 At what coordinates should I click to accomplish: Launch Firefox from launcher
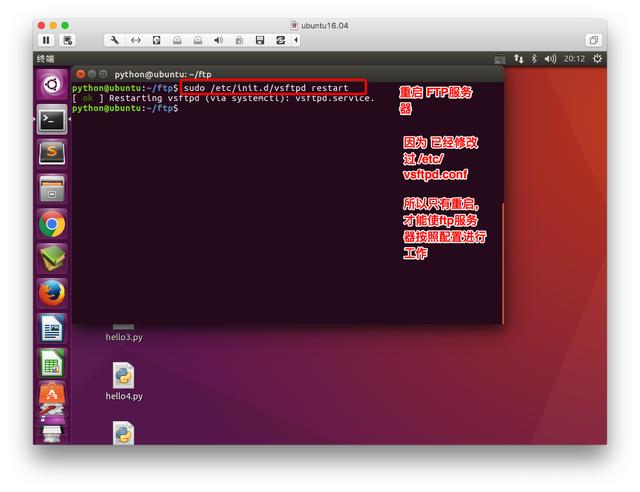52,293
